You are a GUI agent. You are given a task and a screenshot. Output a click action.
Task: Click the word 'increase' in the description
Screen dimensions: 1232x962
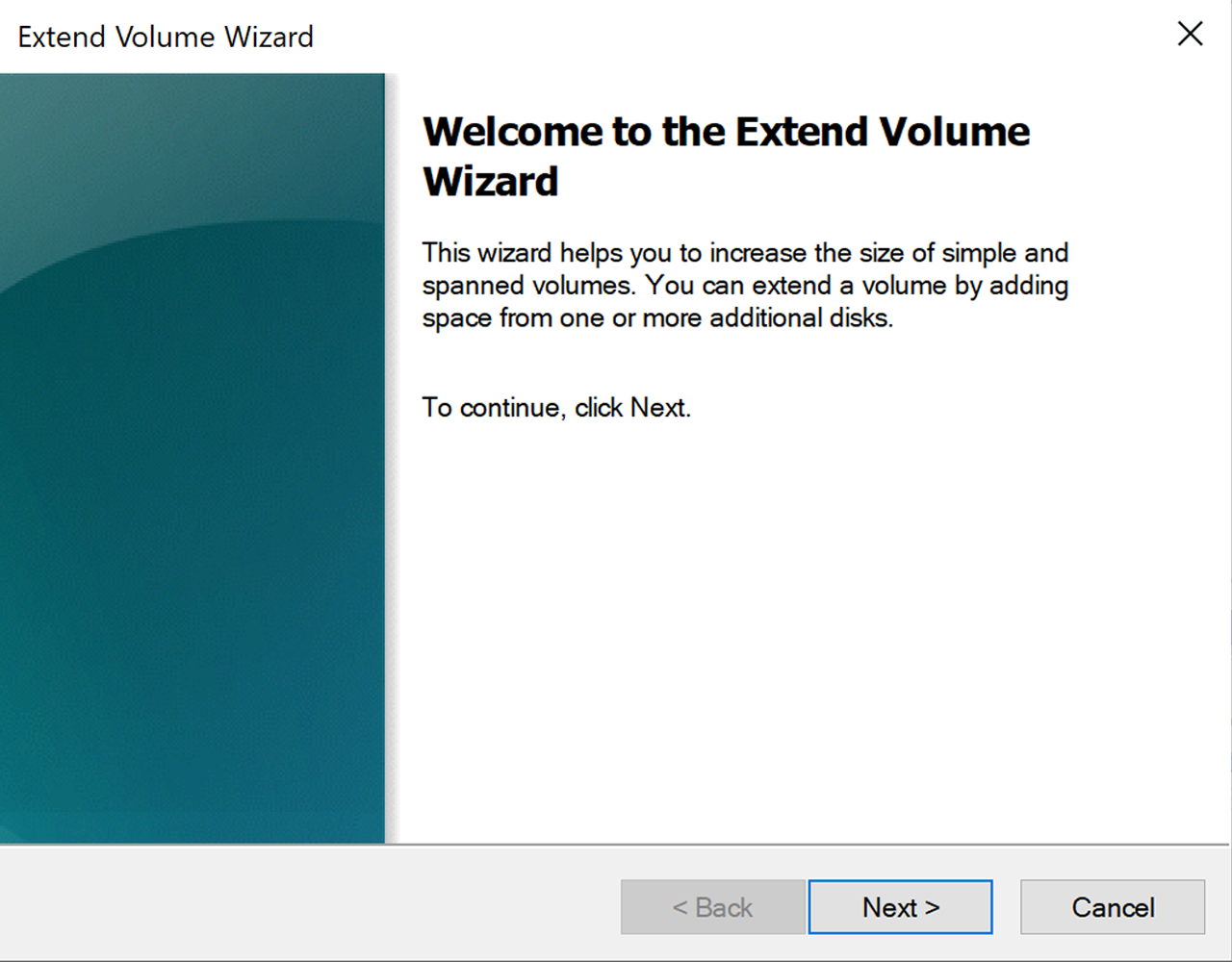(x=758, y=253)
